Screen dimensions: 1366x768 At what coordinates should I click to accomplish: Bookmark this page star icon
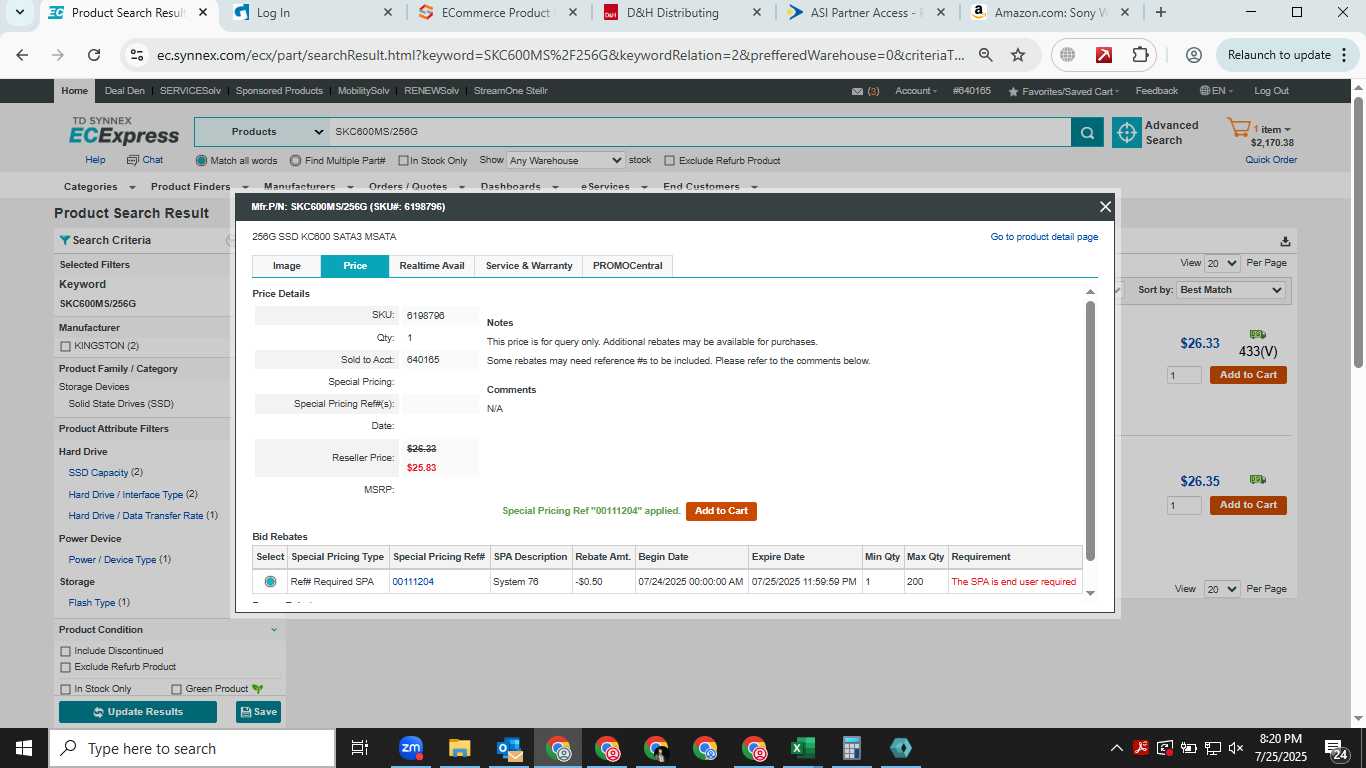click(x=1018, y=55)
